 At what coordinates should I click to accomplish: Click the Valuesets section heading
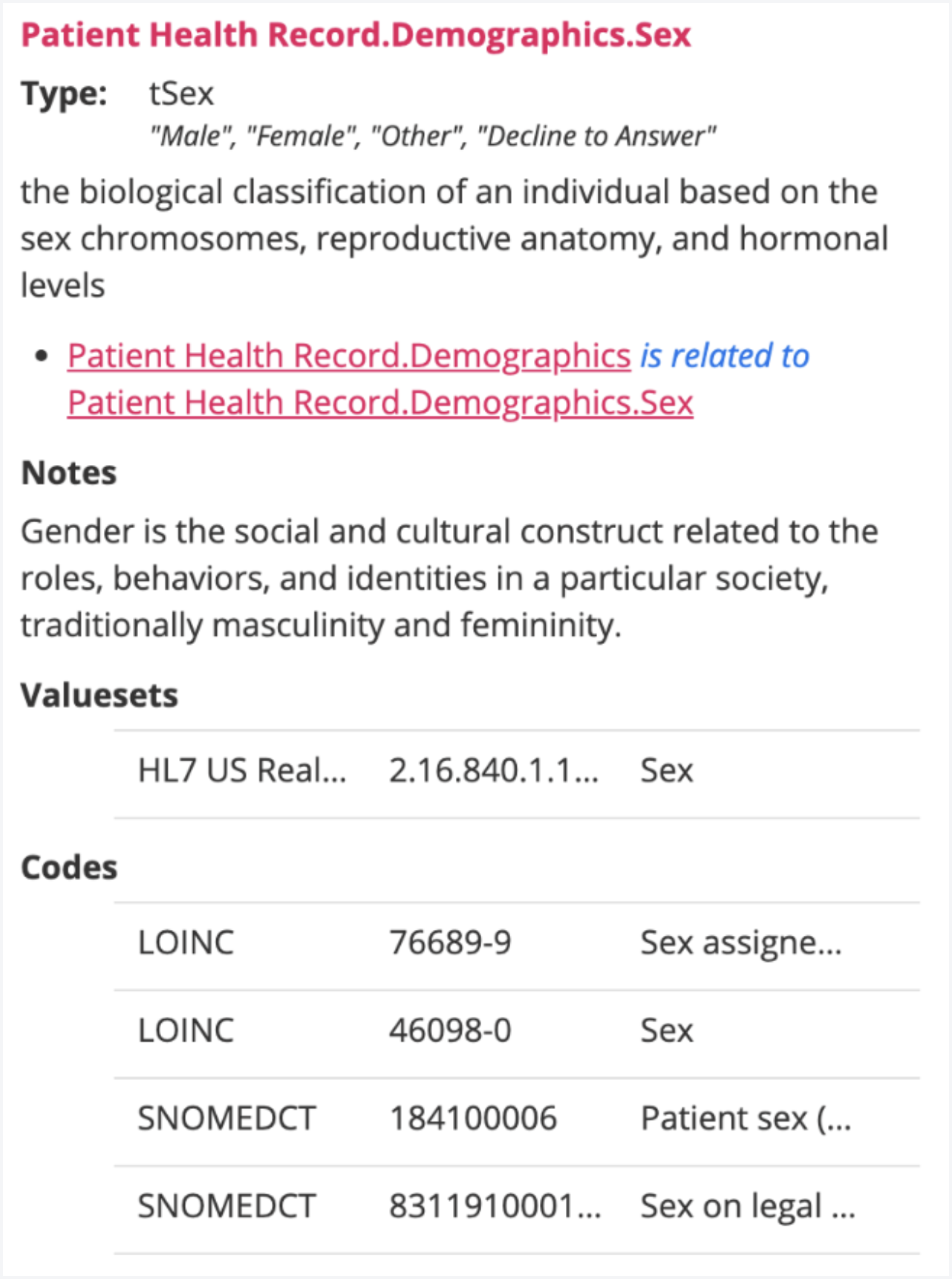[100, 696]
